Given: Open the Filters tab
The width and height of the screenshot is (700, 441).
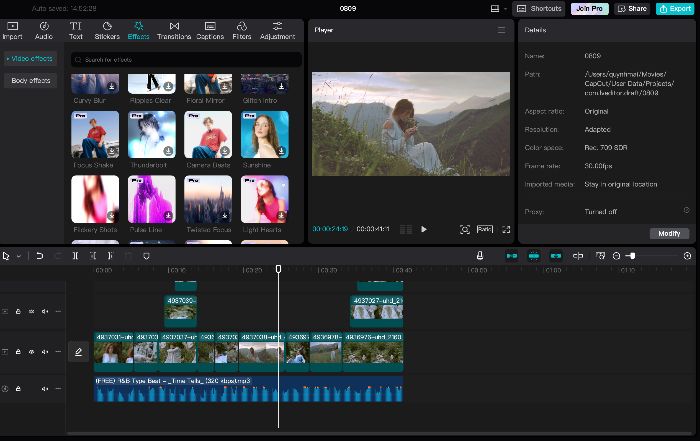Looking at the screenshot, I should pyautogui.click(x=242, y=30).
